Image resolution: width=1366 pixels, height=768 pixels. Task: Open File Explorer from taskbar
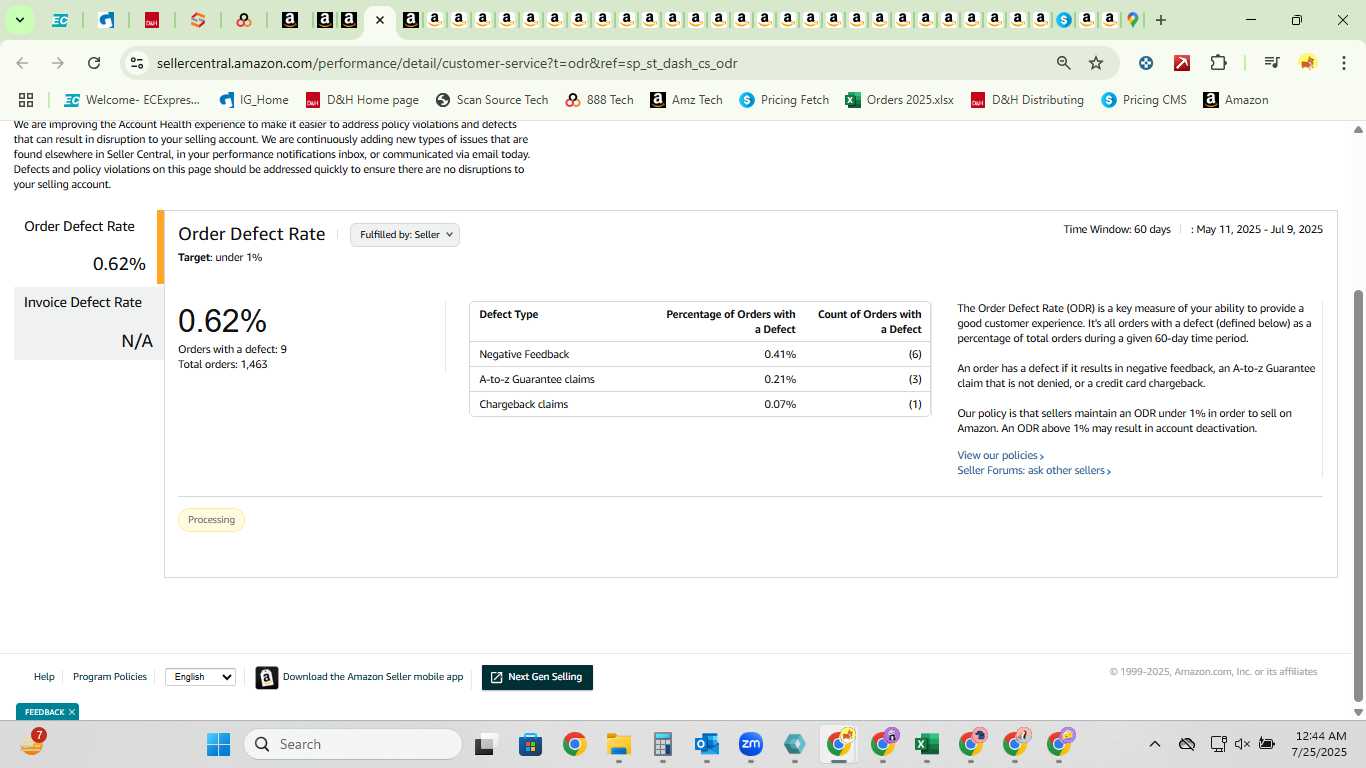click(618, 744)
